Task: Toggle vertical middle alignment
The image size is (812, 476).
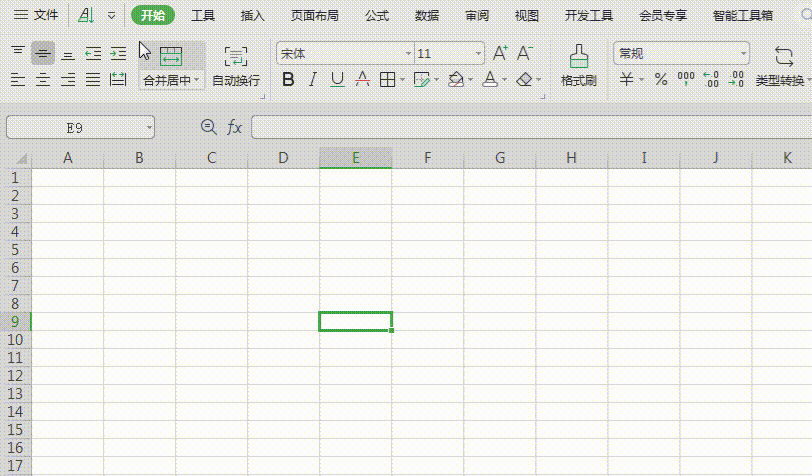Action: click(x=43, y=53)
